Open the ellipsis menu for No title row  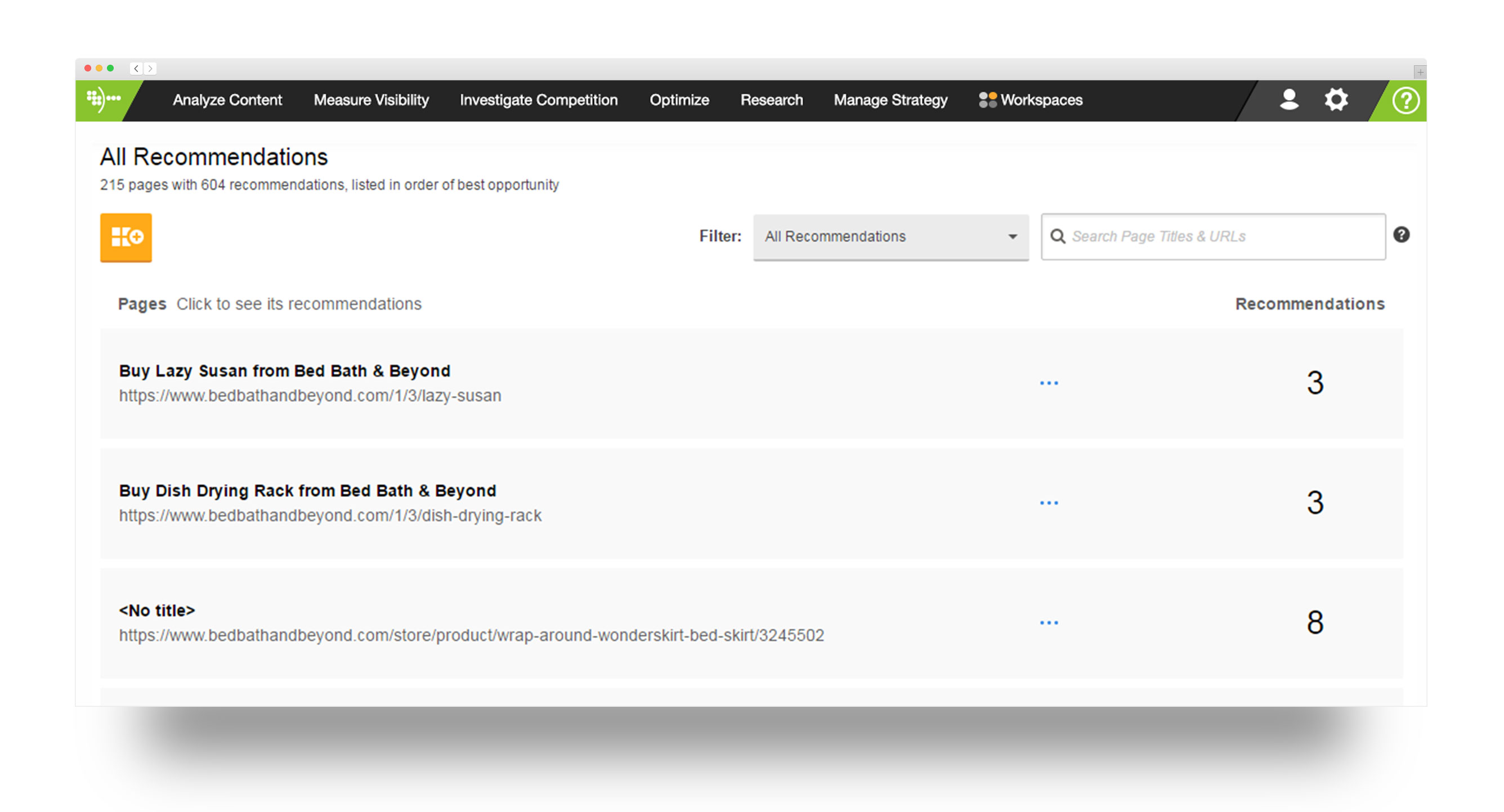(x=1049, y=623)
